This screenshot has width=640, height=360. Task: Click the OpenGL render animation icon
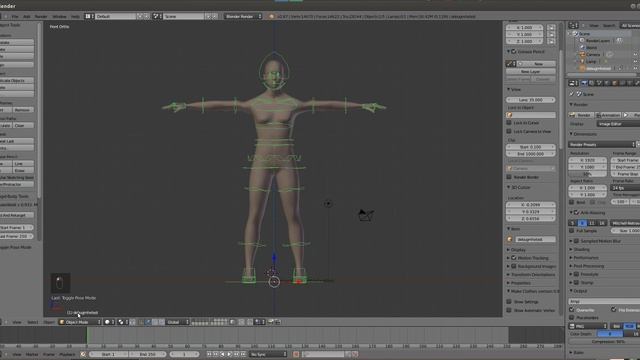[x=278, y=322]
